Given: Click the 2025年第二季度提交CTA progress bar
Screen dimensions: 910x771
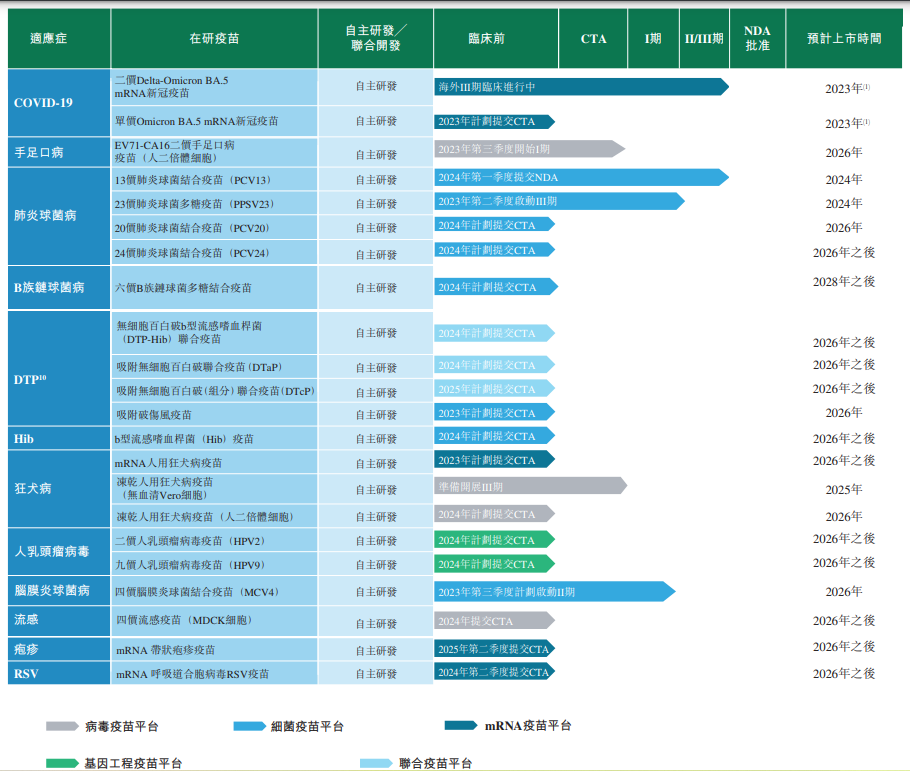Looking at the screenshot, I should (493, 648).
